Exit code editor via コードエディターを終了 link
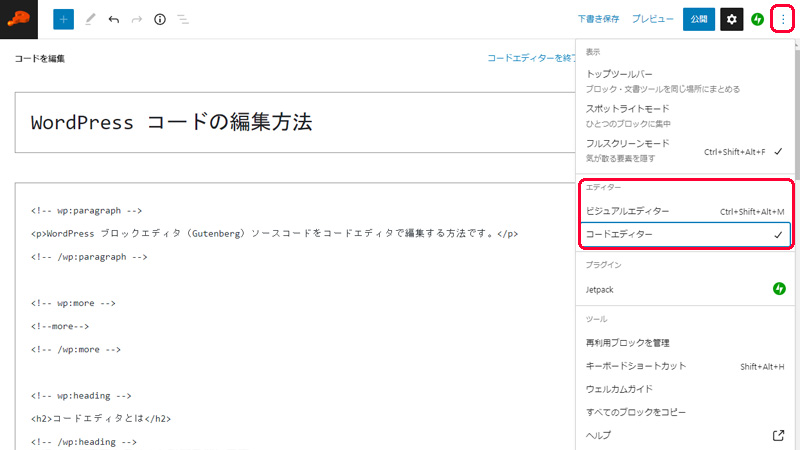 click(x=531, y=58)
